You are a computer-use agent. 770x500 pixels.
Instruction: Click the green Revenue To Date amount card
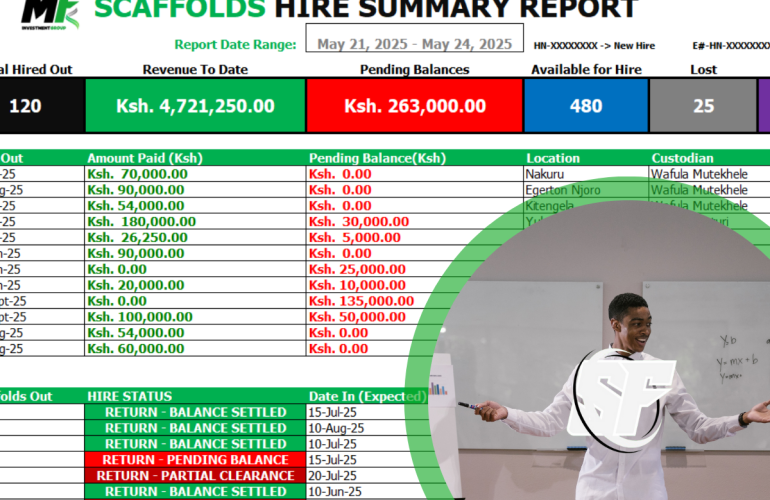195,106
